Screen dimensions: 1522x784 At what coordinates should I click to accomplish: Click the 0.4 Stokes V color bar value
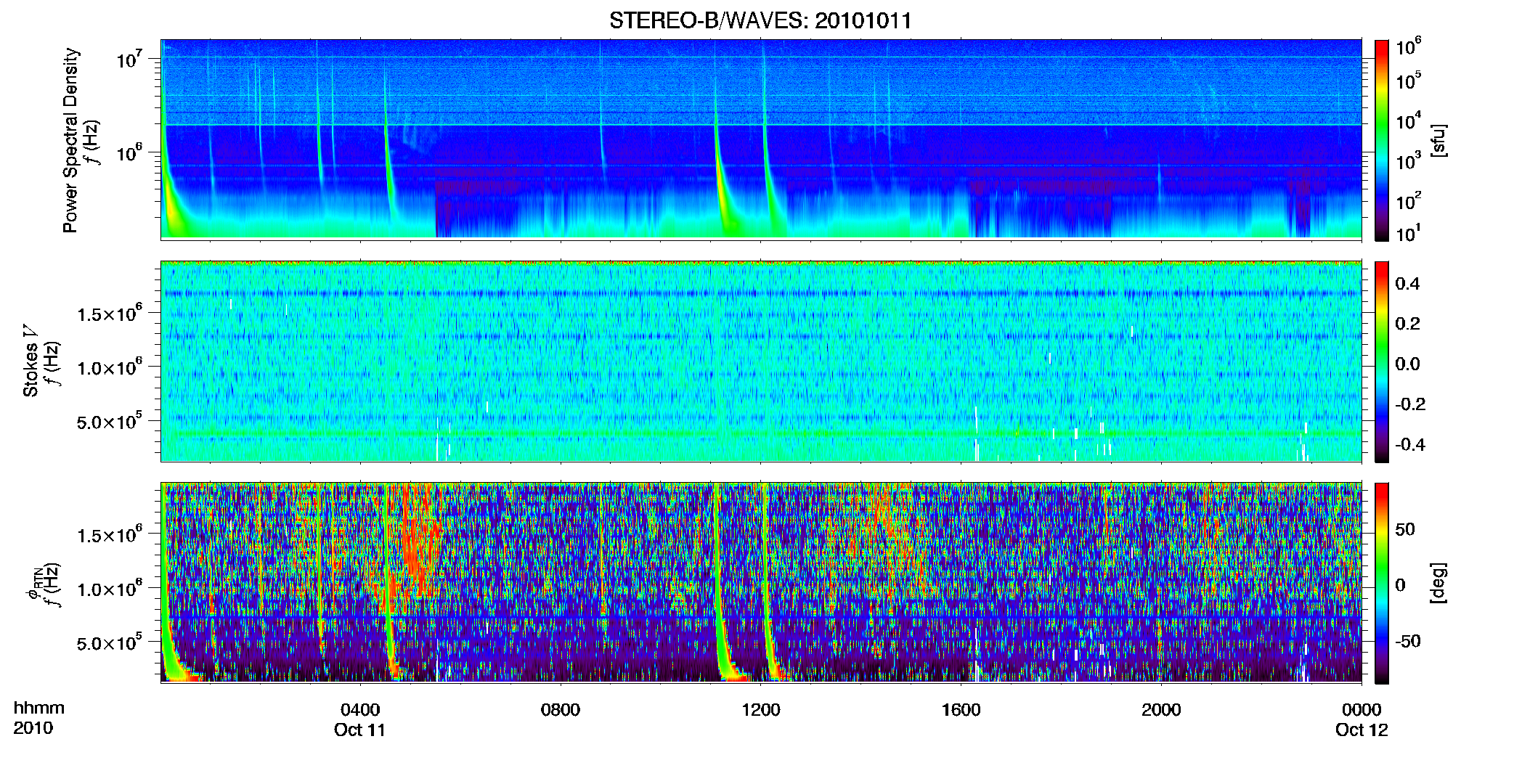1407,284
